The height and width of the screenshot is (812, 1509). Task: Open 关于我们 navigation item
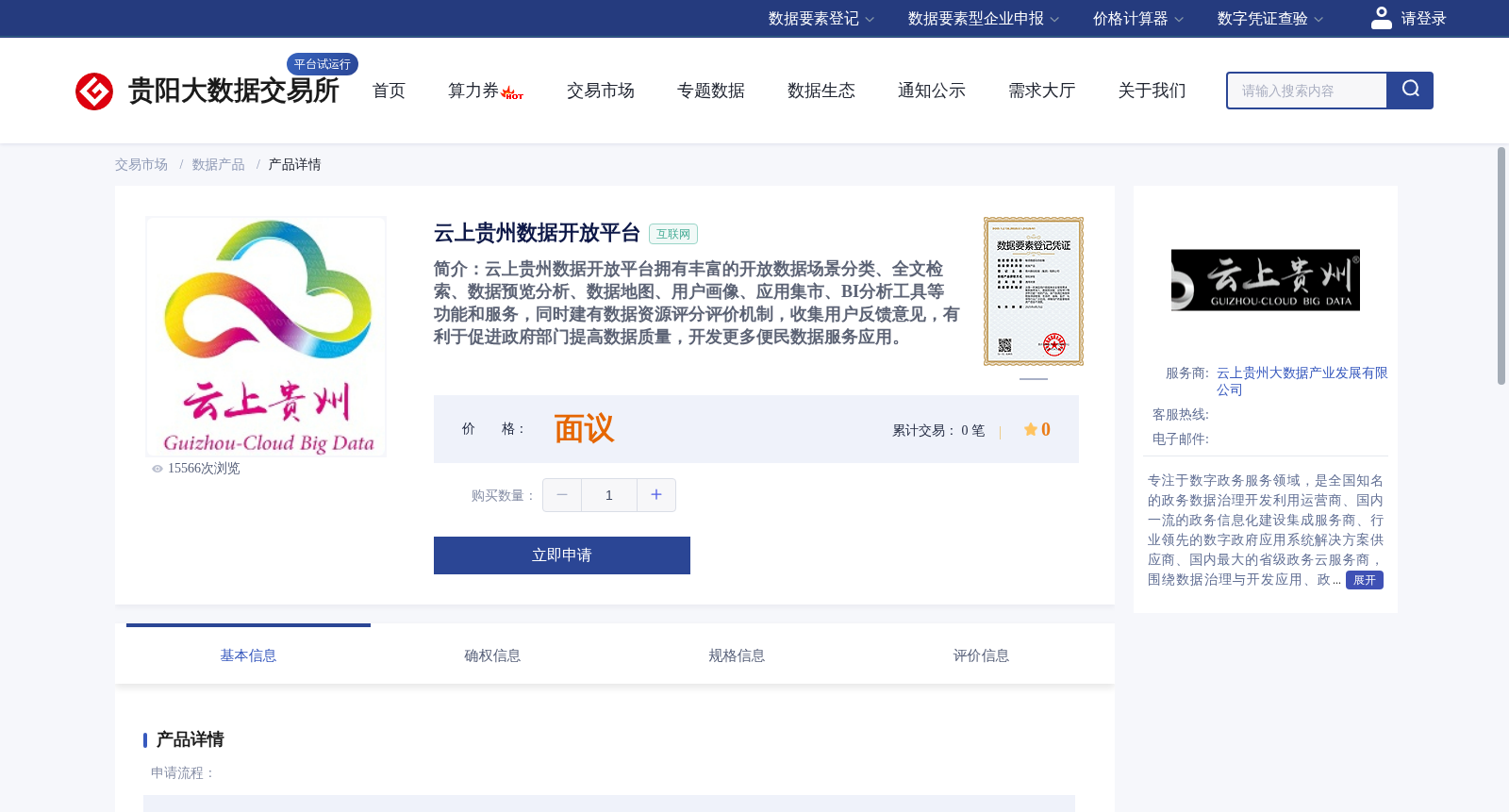tap(1152, 91)
